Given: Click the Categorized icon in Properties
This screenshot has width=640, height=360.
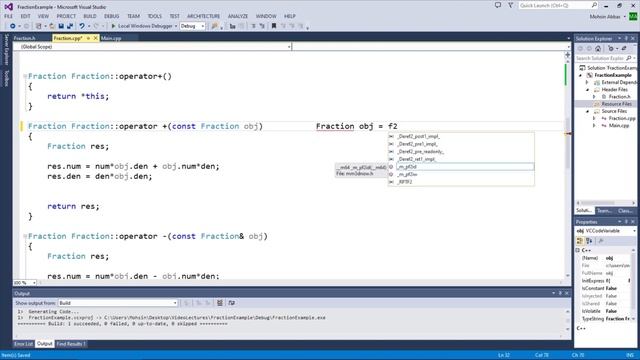Looking at the screenshot, I should (x=580, y=241).
